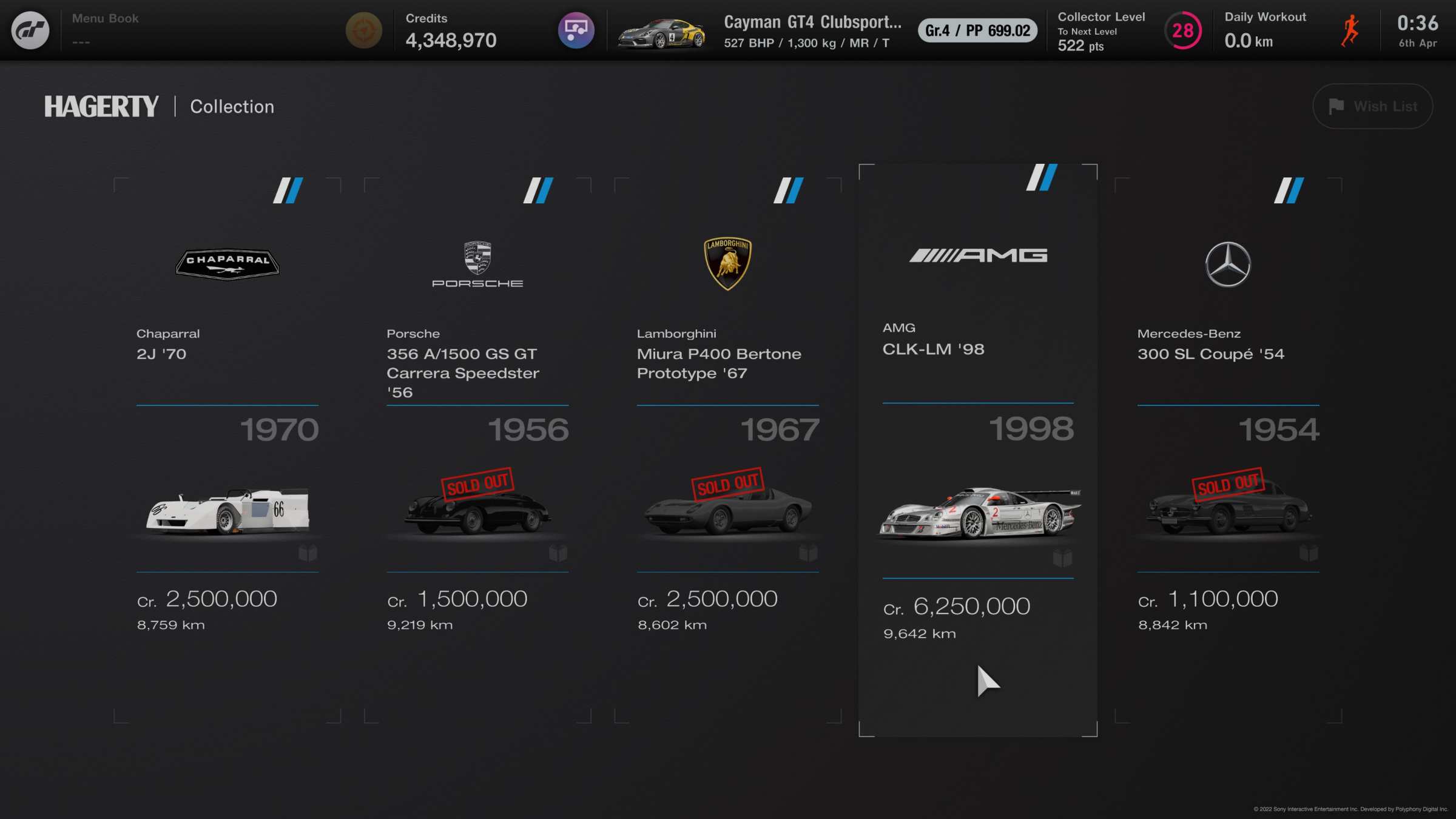This screenshot has width=1456, height=819.
Task: Click the Collector Level 28 circle
Action: coord(1182,30)
